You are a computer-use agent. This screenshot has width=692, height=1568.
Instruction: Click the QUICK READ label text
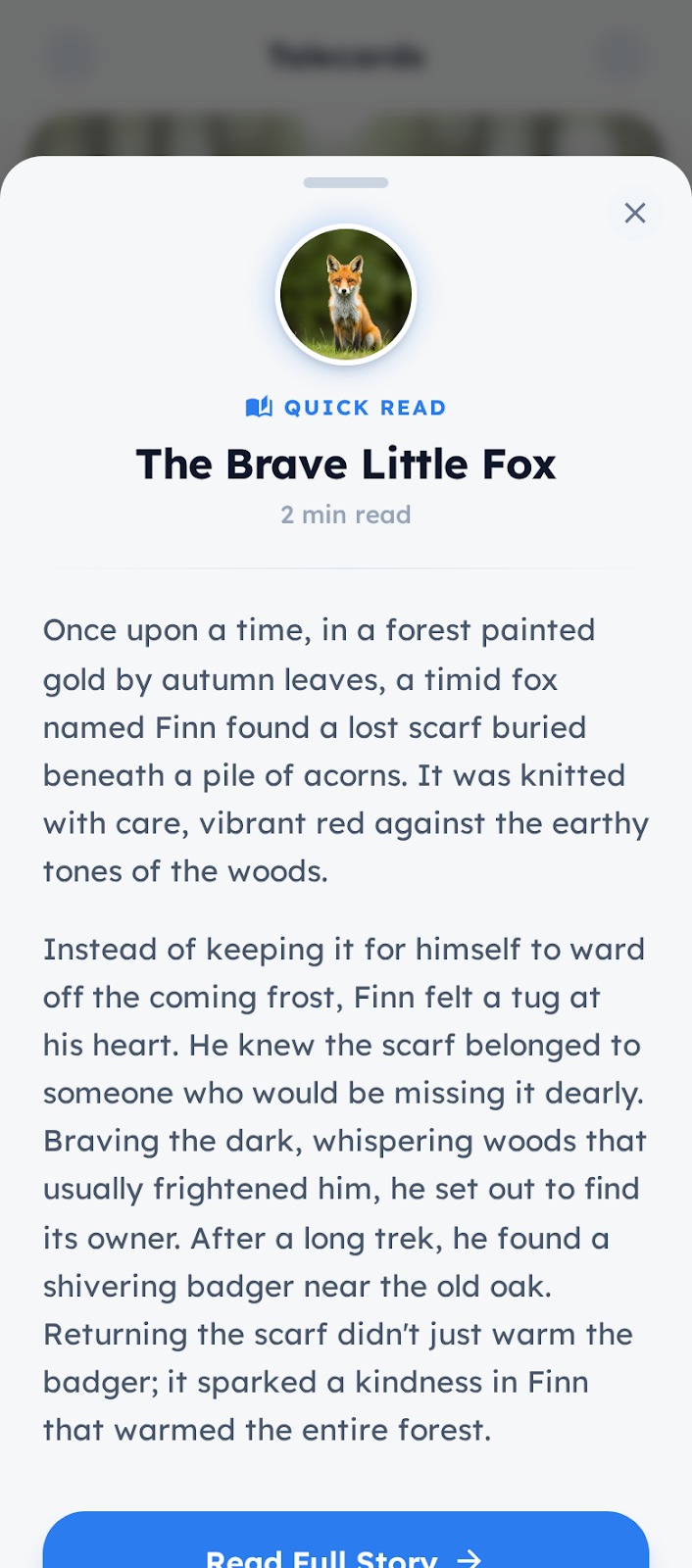[x=365, y=408]
